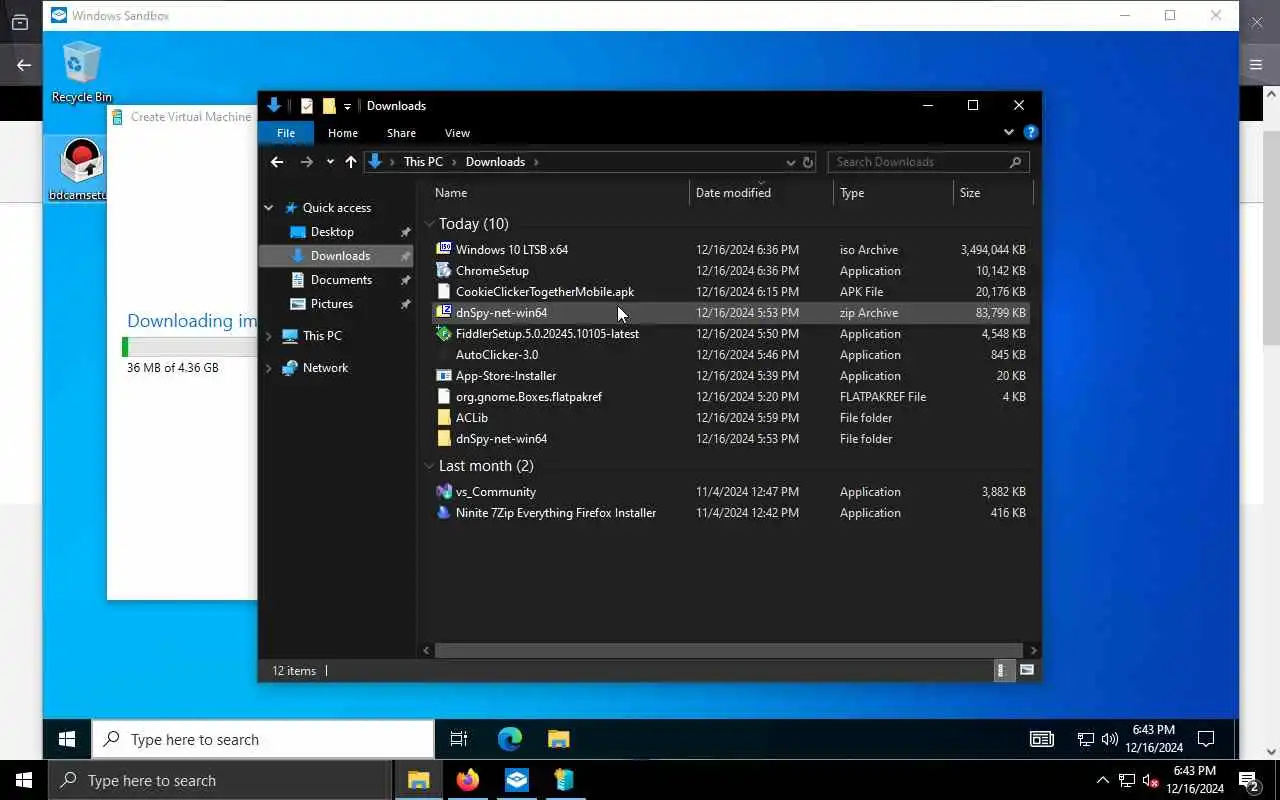Open Task View in sandbox taskbar

[459, 739]
